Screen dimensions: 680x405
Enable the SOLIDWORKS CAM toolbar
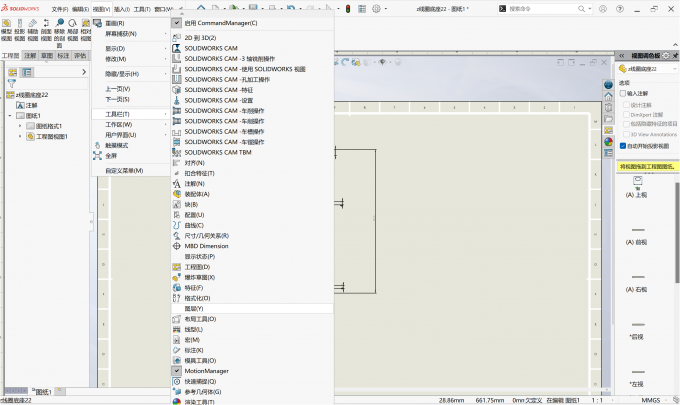click(x=252, y=48)
